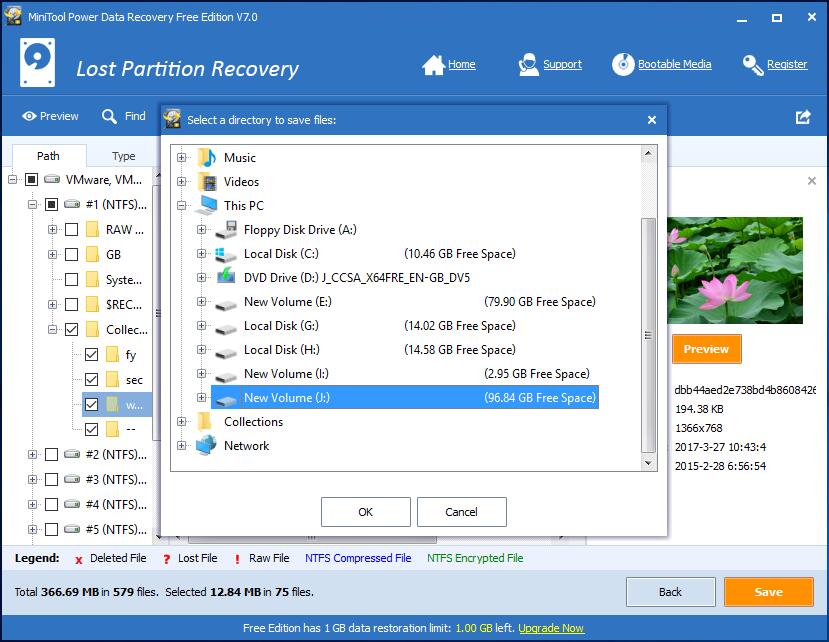Uncheck the sec folder checkbox

92,380
